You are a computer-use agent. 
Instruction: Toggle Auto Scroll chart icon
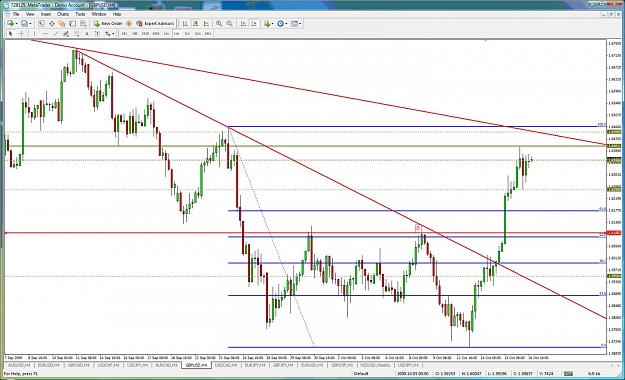click(x=243, y=24)
